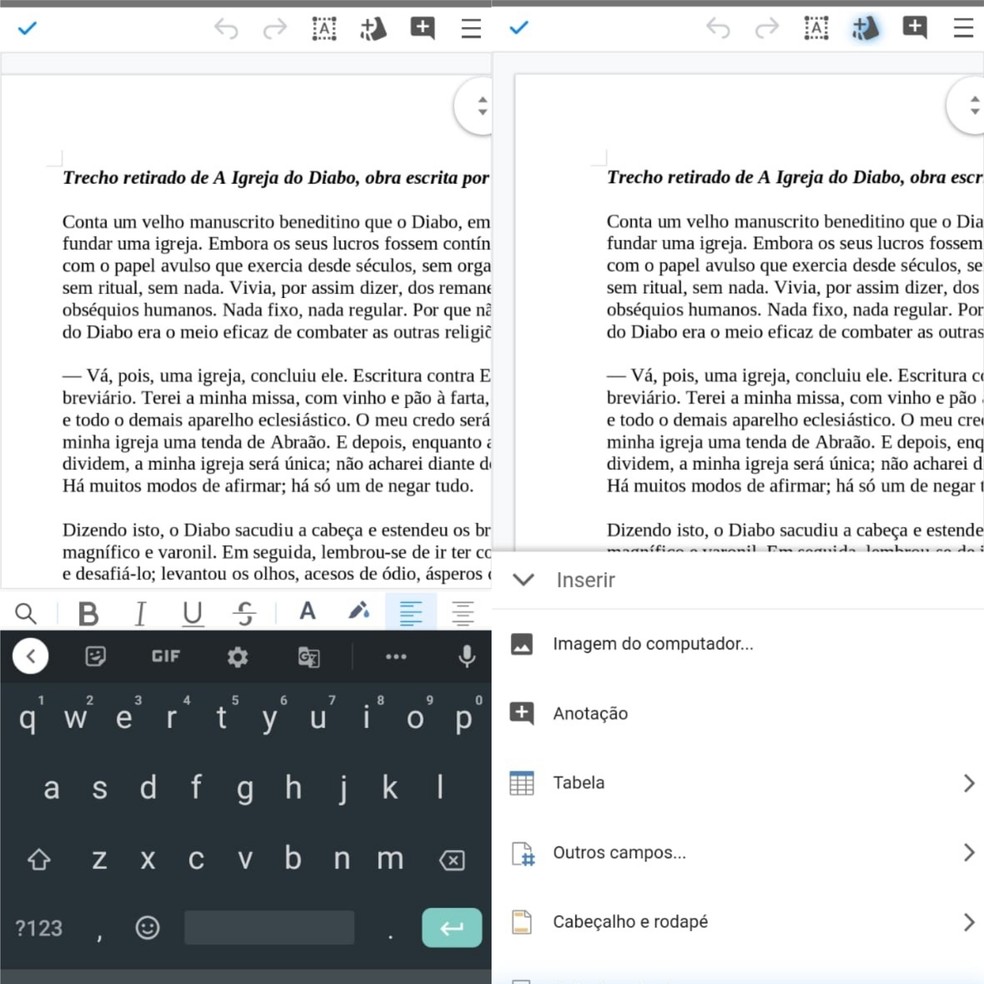Screen dimensions: 984x984
Task: Toggle strikethrough formatting
Action: (x=245, y=613)
